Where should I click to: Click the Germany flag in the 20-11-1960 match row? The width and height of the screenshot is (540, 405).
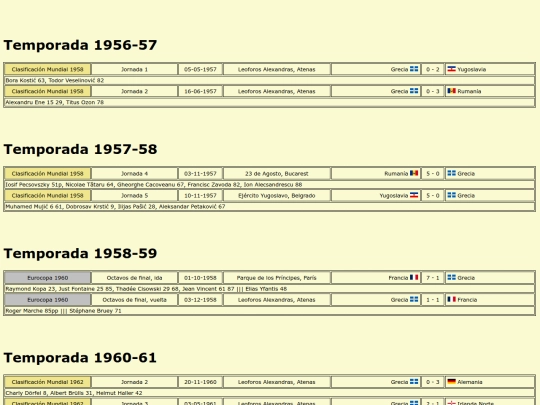tap(451, 382)
